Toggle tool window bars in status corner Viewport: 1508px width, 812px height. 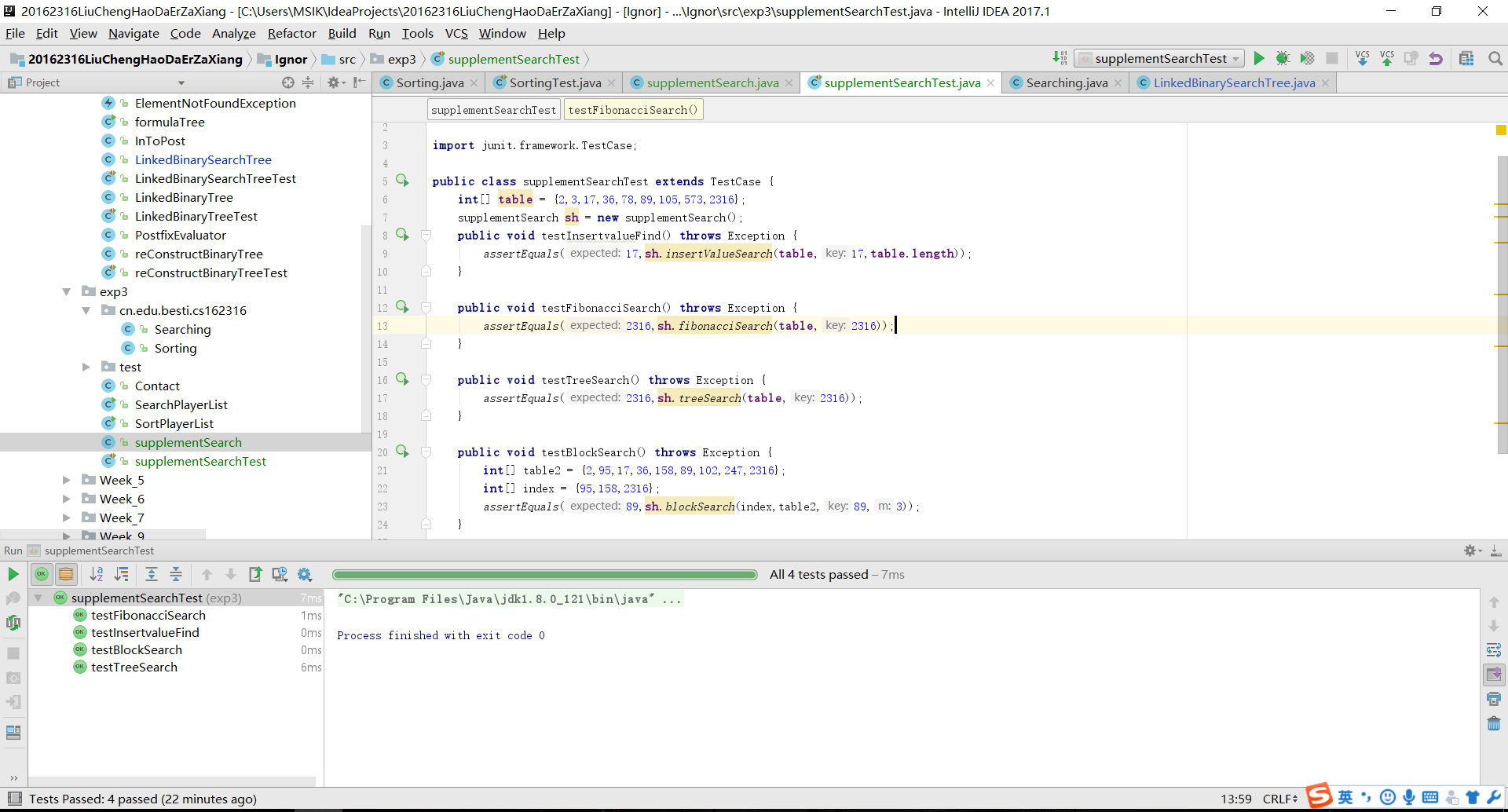coord(14,799)
